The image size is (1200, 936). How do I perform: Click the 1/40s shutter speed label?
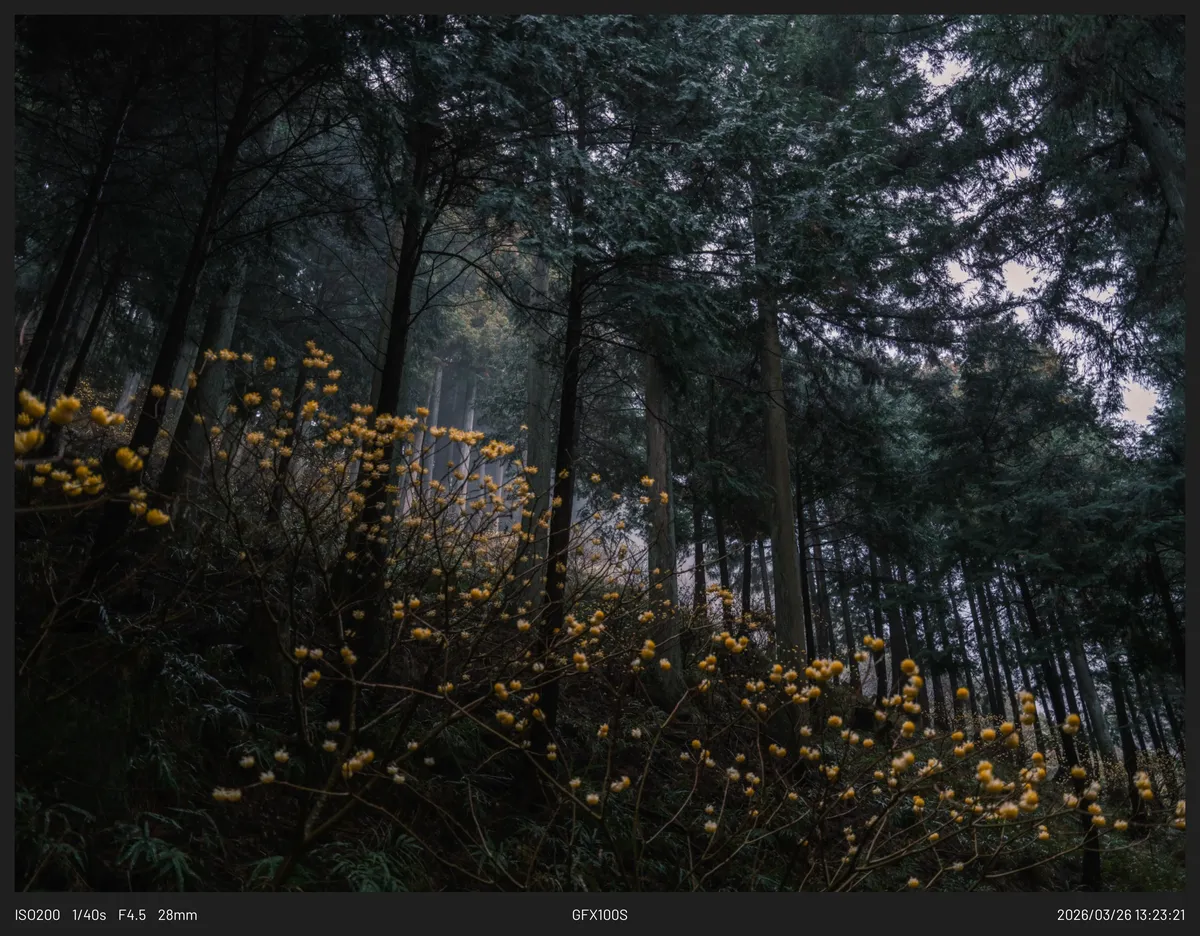(89, 915)
